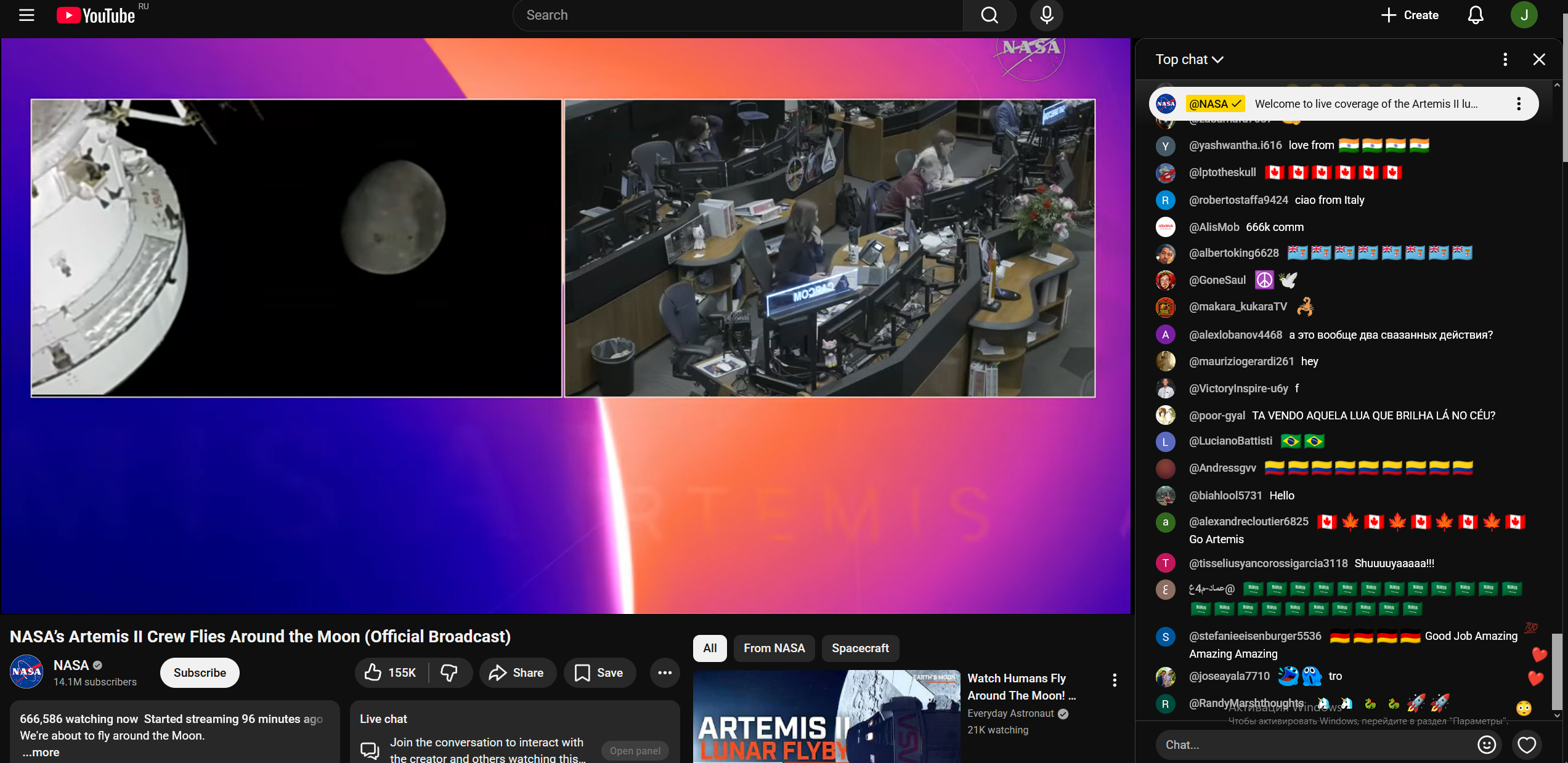Open options for Watch Humans Fly video

1115,680
